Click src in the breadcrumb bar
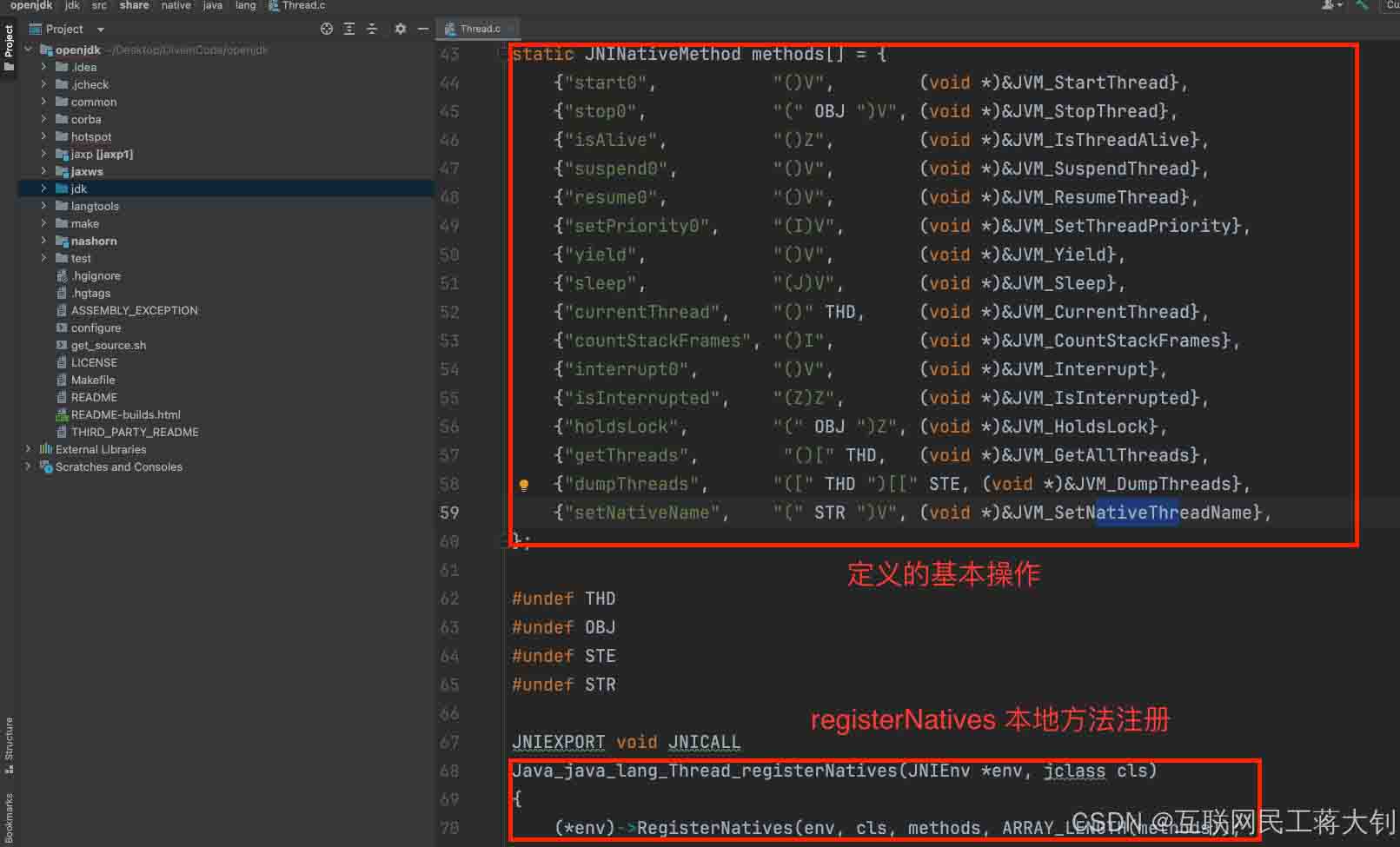Viewport: 1400px width, 847px height. (99, 5)
